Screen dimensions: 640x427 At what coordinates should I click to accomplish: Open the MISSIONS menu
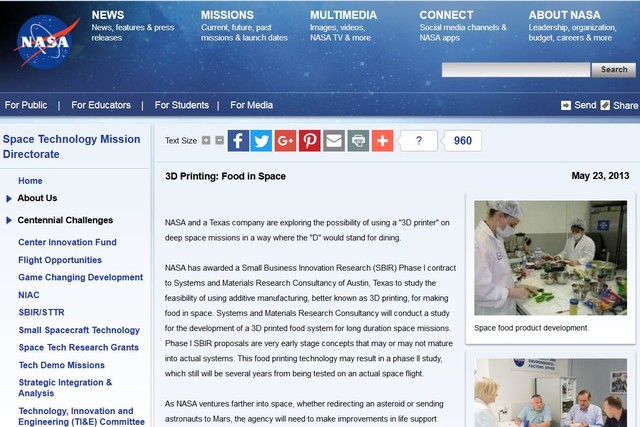coord(227,15)
